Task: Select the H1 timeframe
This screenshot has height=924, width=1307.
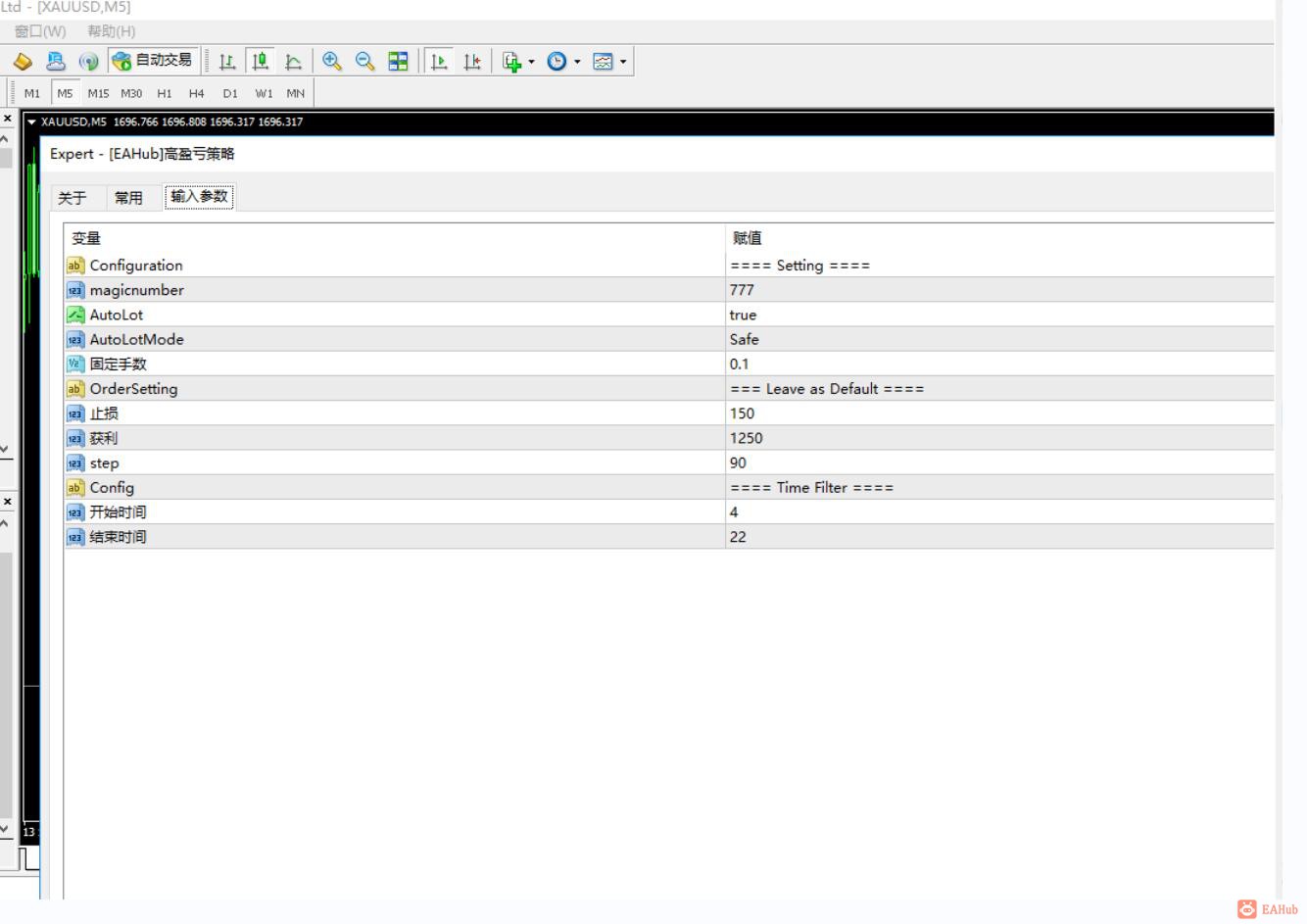Action: pos(165,93)
